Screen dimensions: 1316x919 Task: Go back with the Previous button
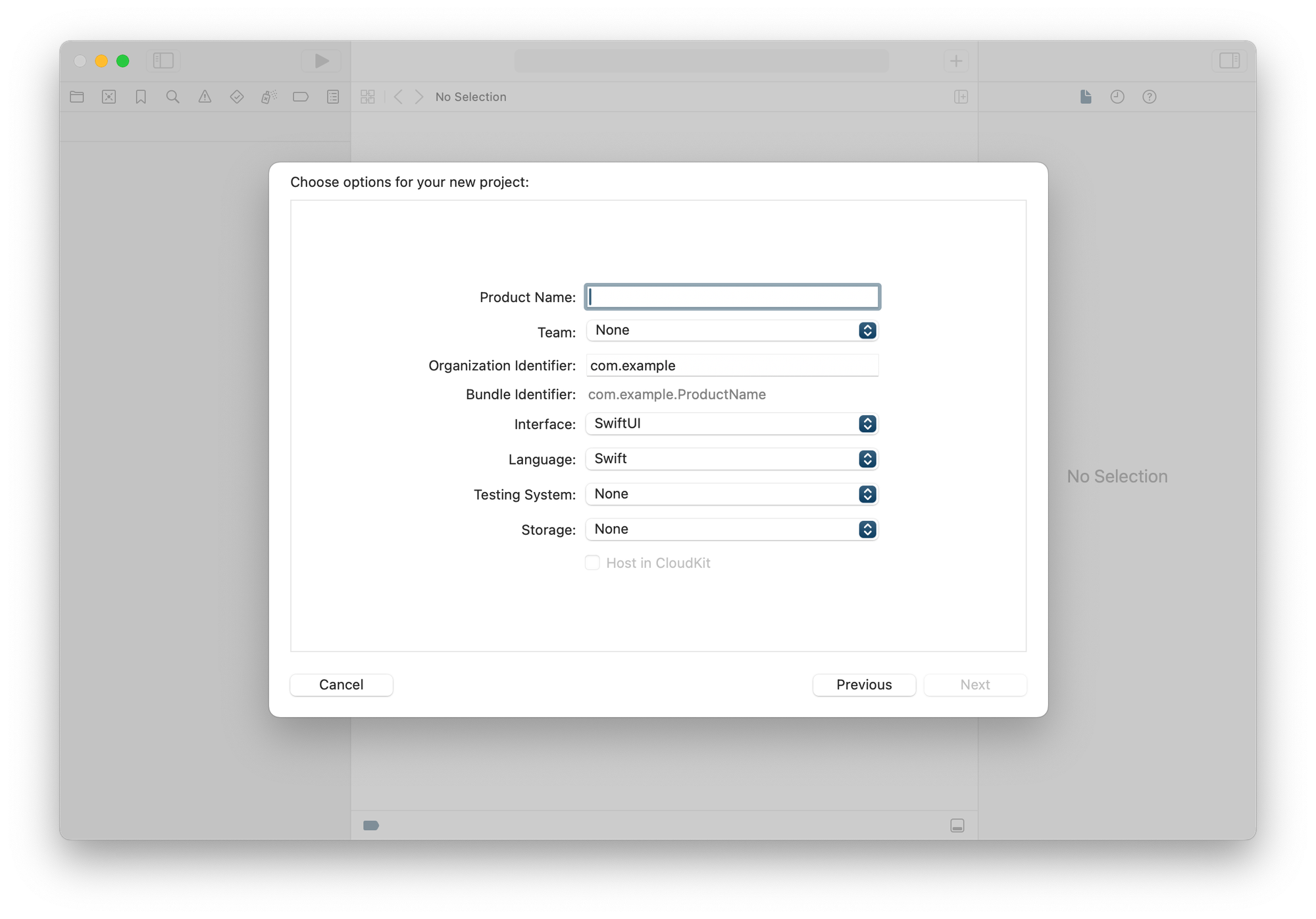tap(864, 685)
